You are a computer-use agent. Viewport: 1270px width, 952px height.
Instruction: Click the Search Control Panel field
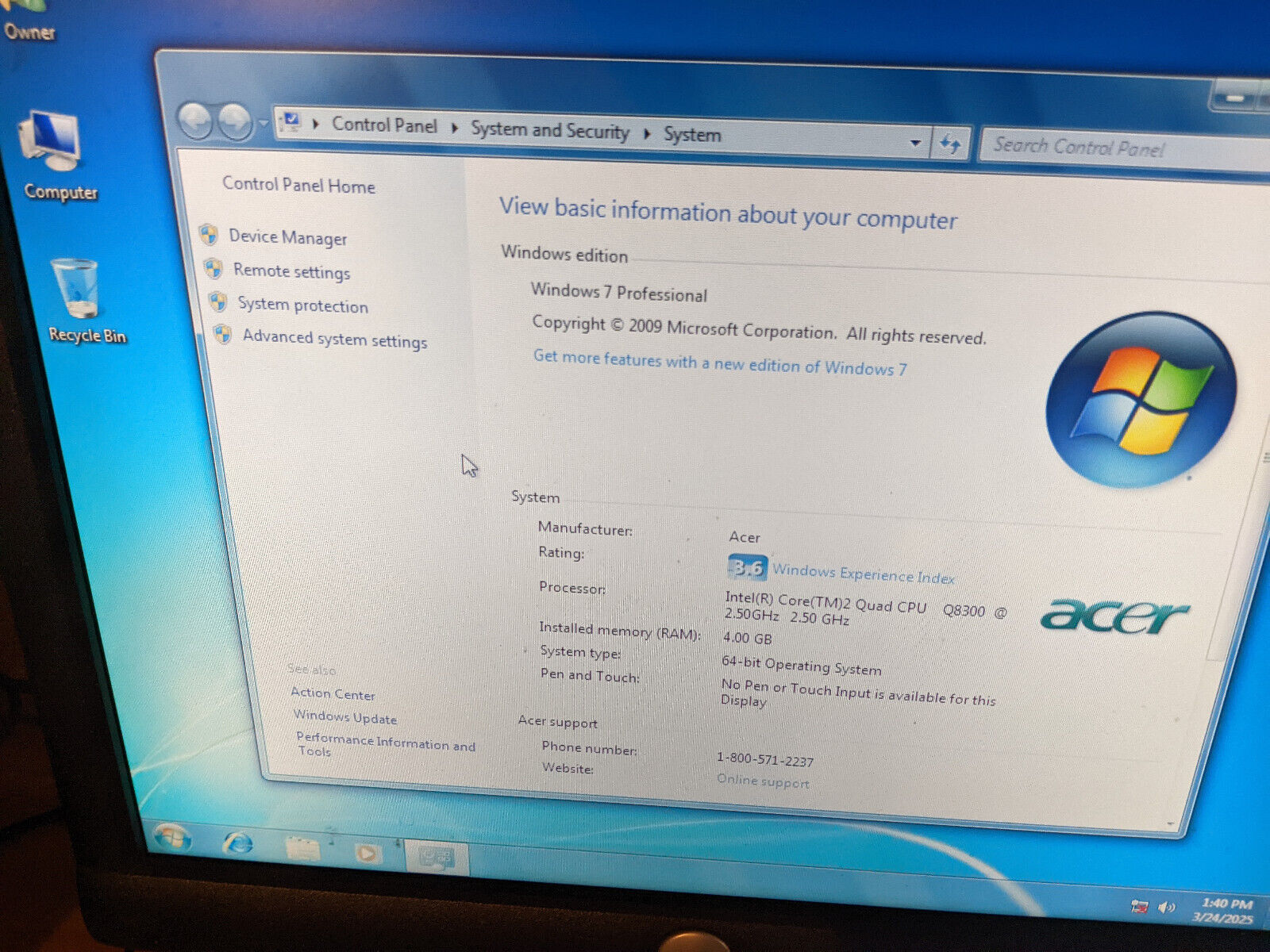[1123, 148]
